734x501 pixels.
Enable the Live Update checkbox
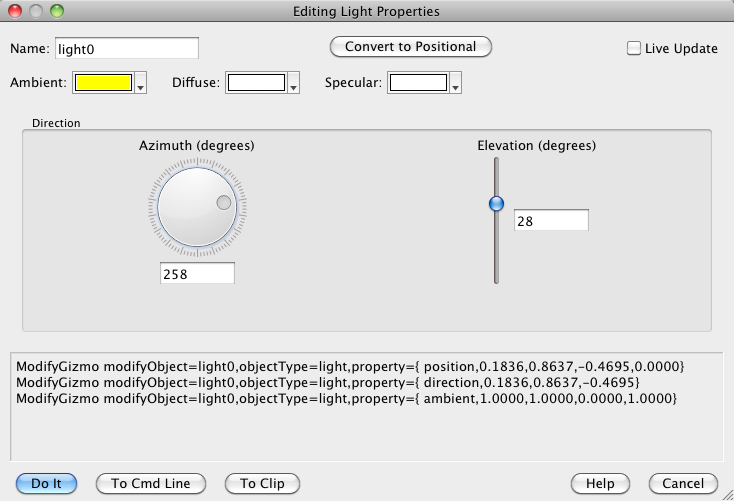(x=633, y=48)
